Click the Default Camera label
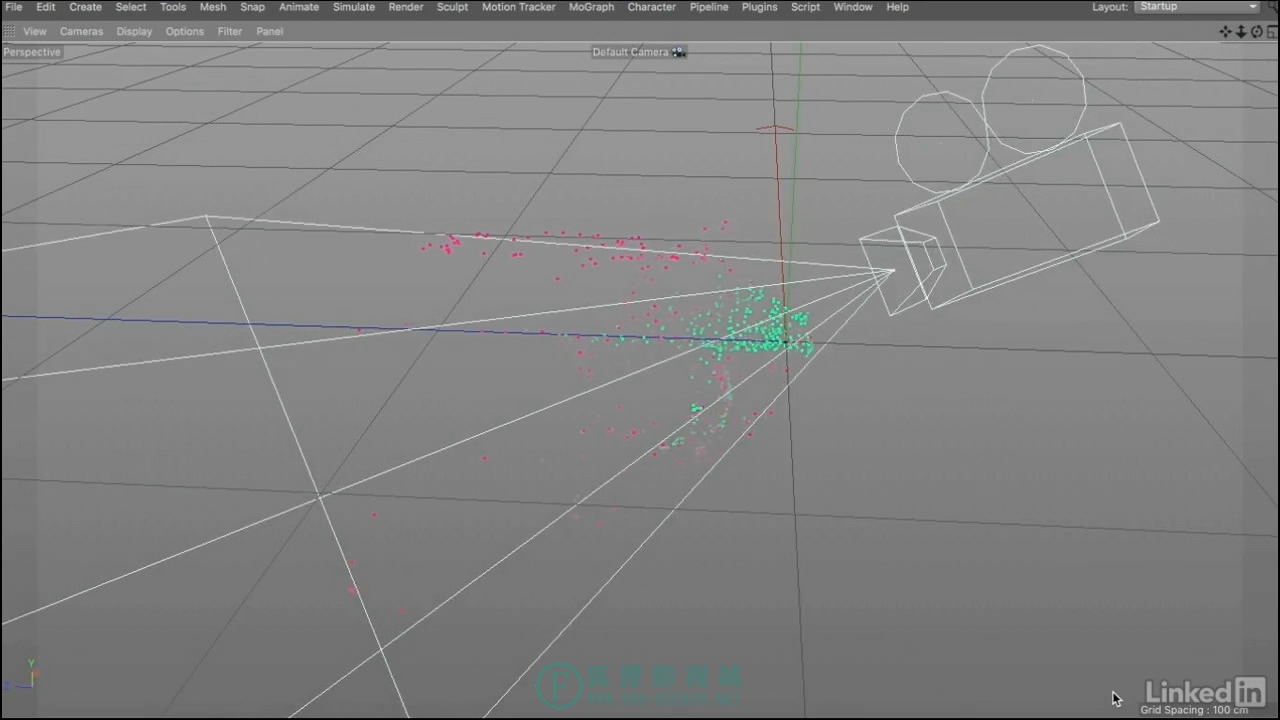The image size is (1280, 720). 630,52
